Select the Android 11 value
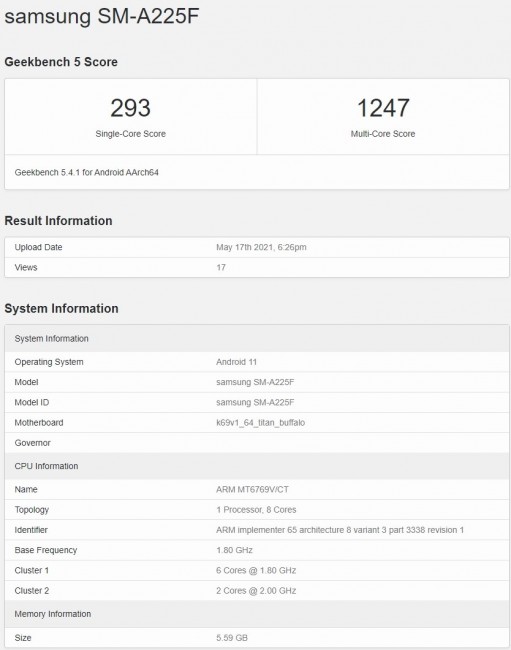 pyautogui.click(x=236, y=362)
